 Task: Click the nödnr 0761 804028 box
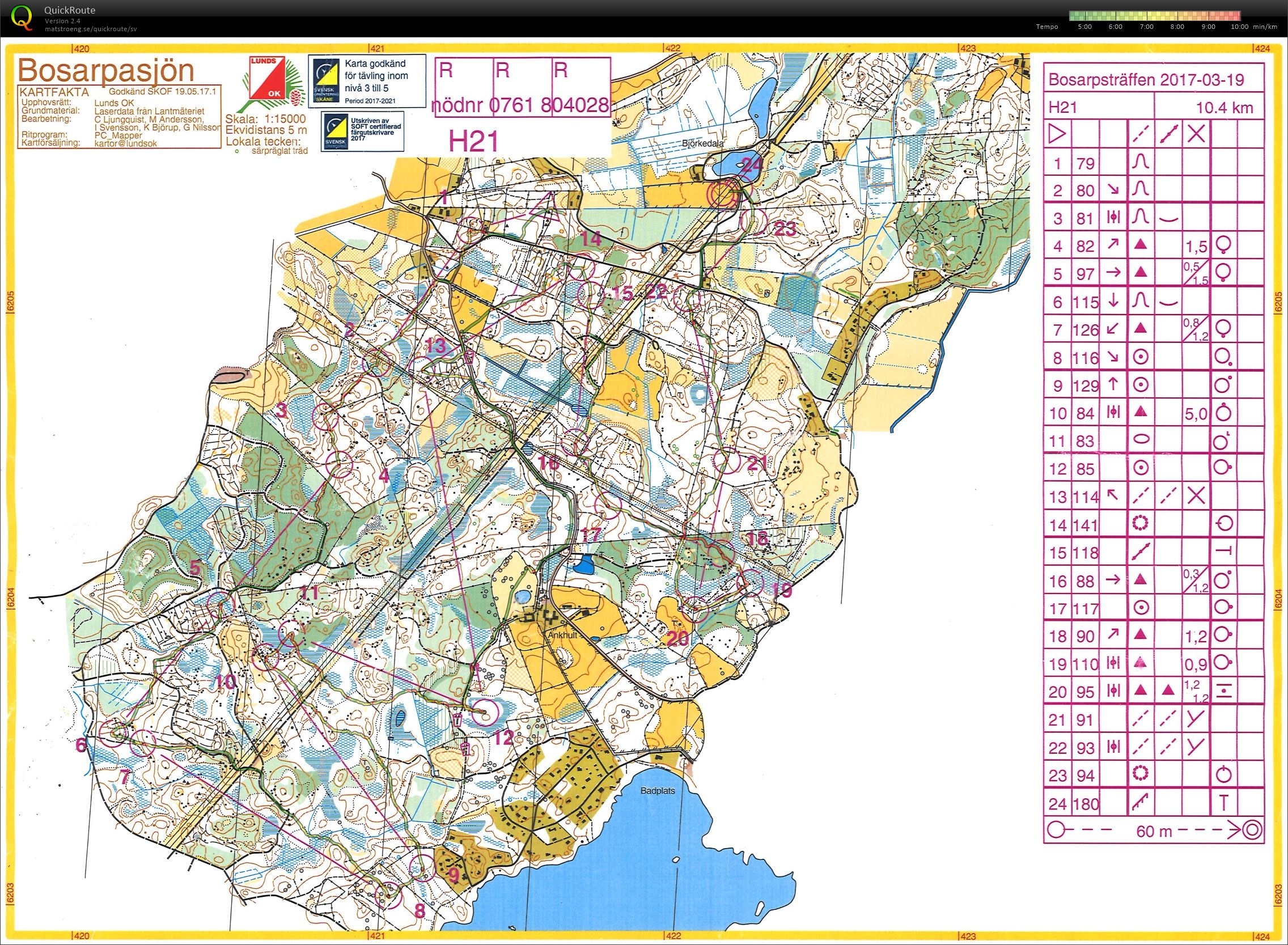point(522,87)
